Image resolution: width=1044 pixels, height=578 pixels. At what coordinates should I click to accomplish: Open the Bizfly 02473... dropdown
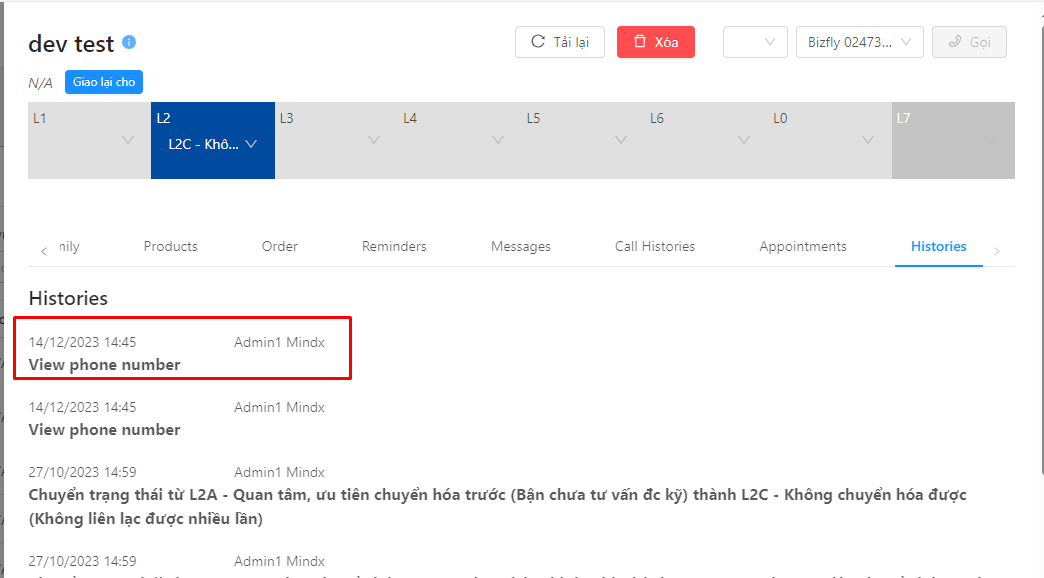pos(860,42)
